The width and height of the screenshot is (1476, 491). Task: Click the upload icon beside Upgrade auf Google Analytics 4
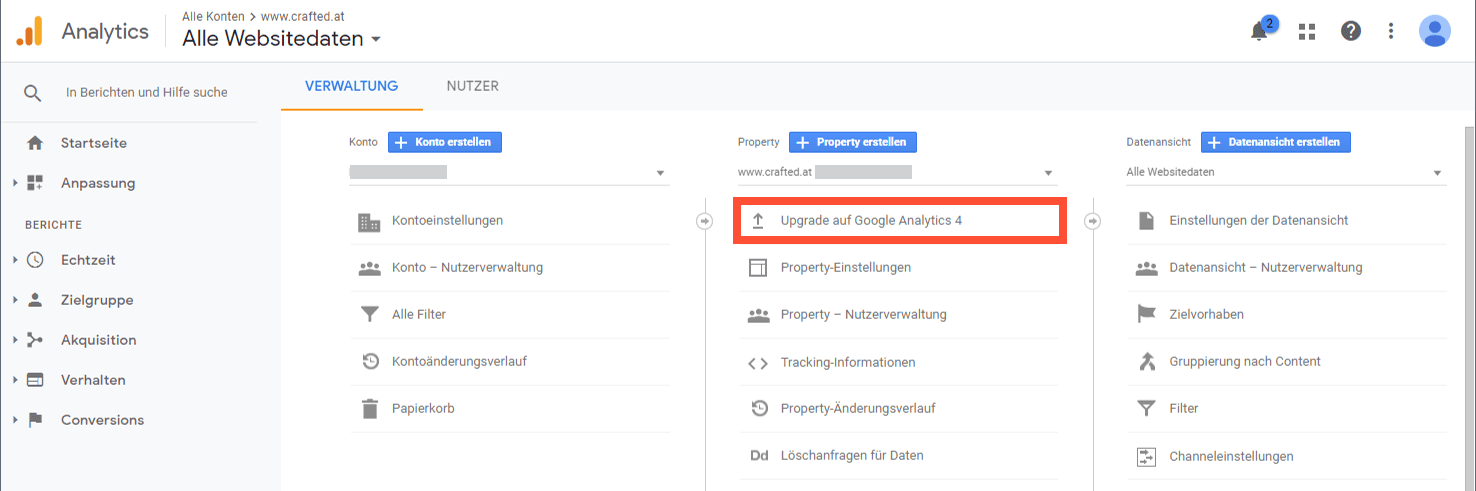(x=758, y=220)
